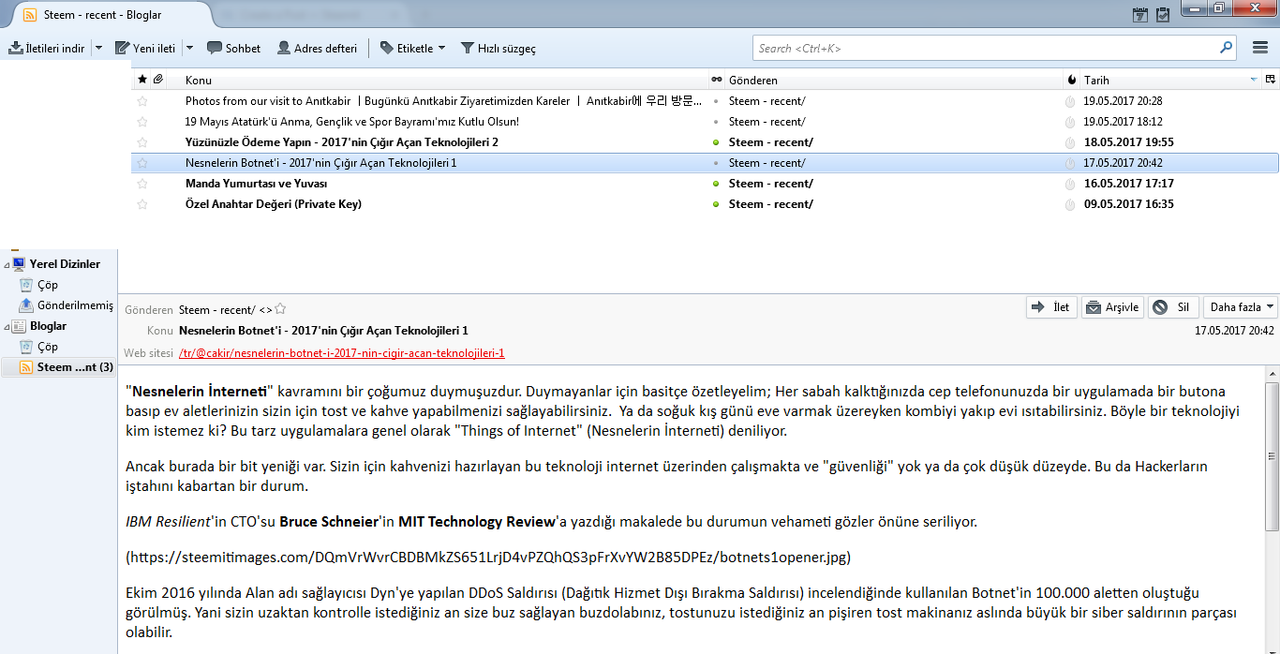Screen dimensions: 1280x654
Task: Download messages with İletileri indir
Action: 47,48
